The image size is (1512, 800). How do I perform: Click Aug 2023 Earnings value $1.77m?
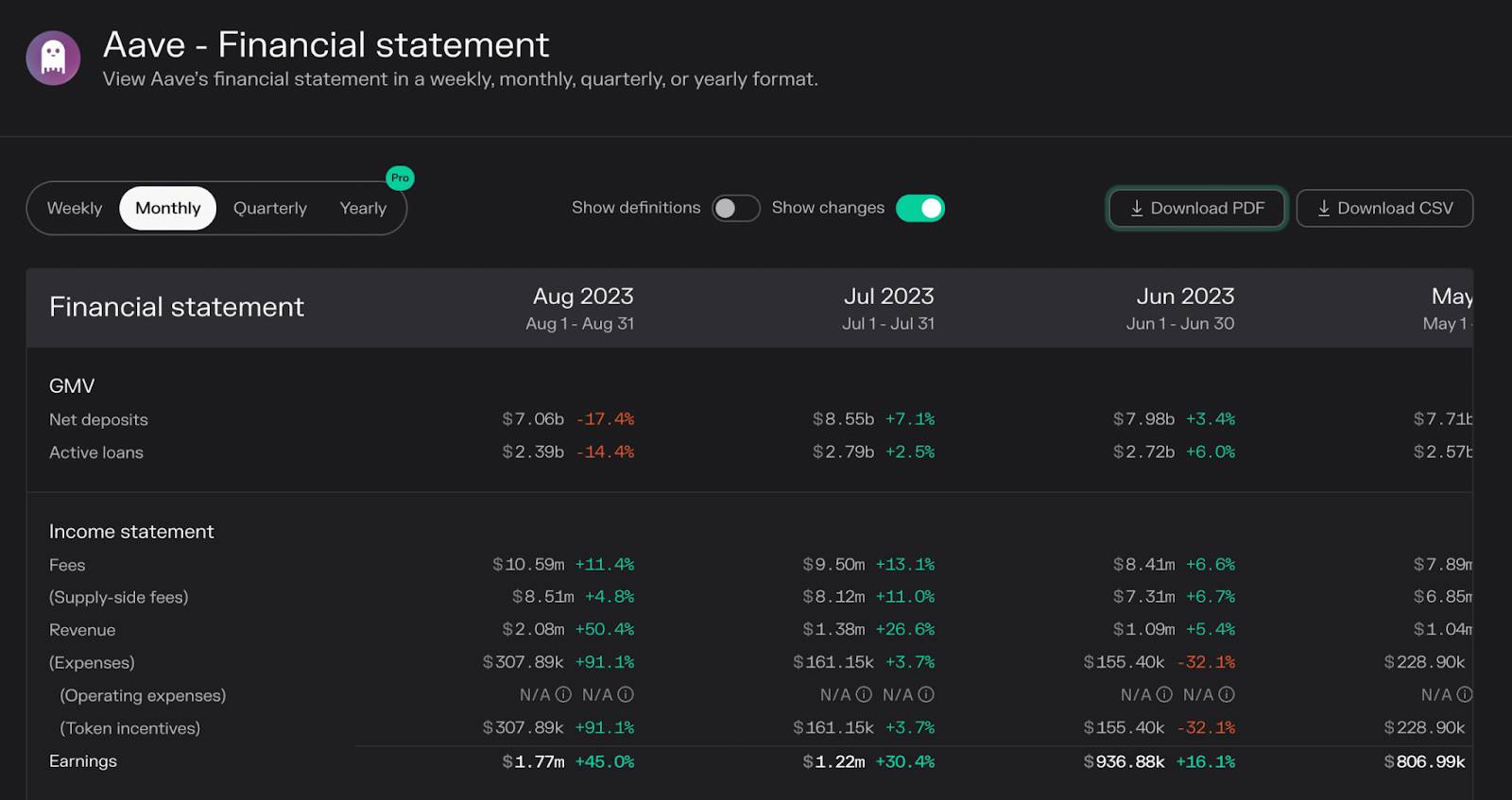coord(533,761)
